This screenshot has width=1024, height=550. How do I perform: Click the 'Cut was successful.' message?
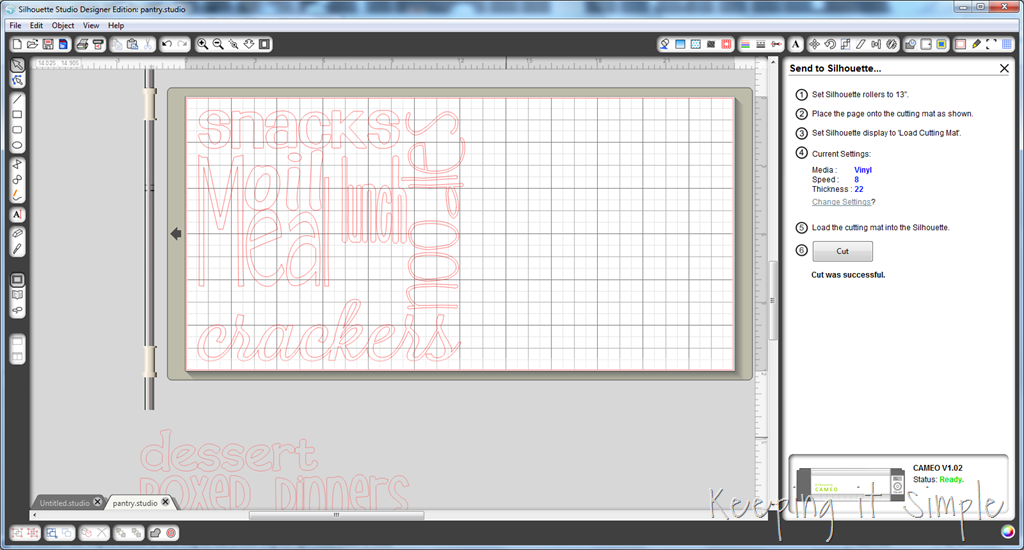point(848,275)
